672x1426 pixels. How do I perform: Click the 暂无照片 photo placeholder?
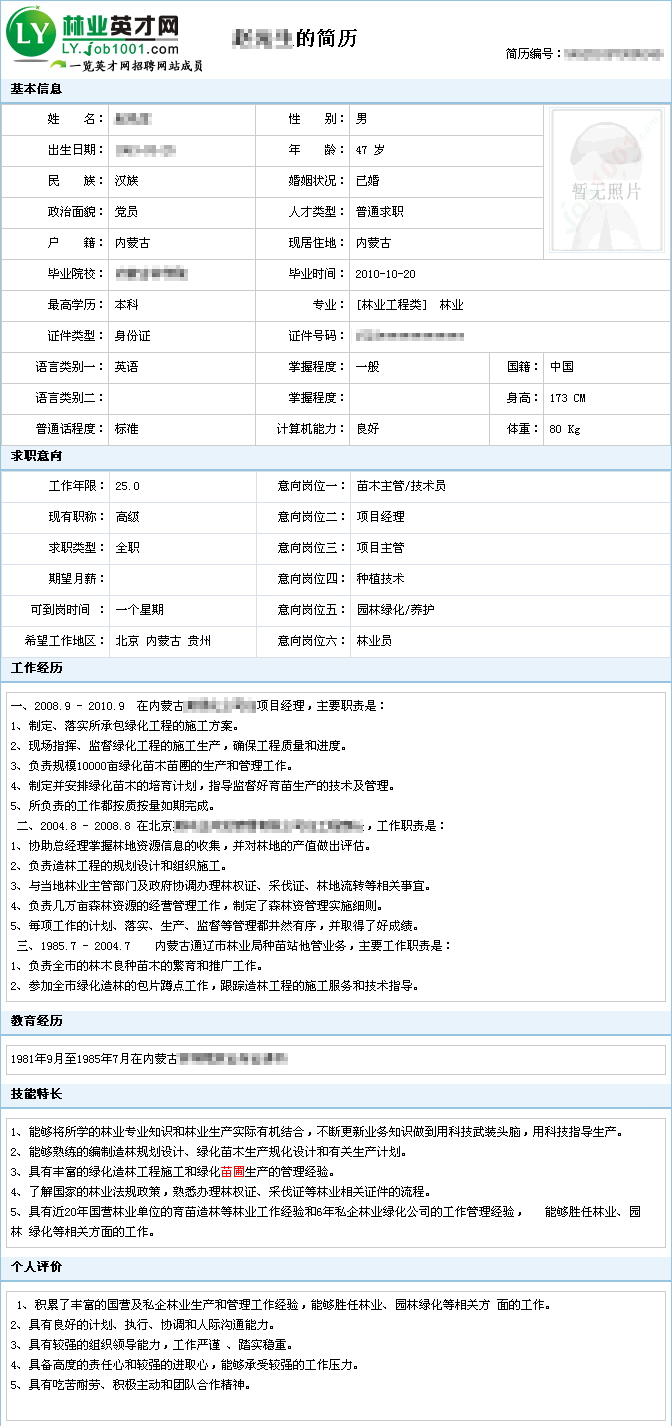click(606, 180)
